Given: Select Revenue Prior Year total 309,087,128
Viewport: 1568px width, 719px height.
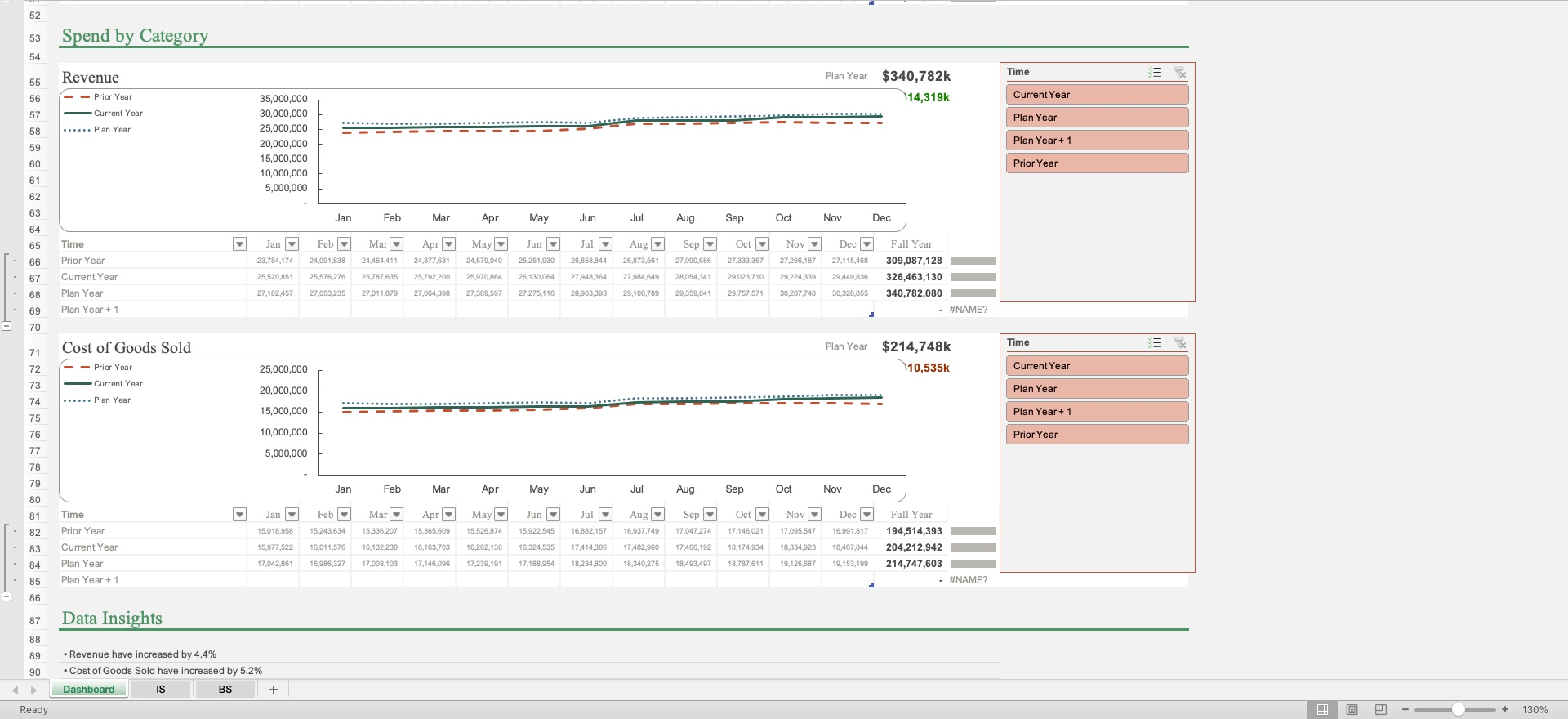Looking at the screenshot, I should pos(914,261).
